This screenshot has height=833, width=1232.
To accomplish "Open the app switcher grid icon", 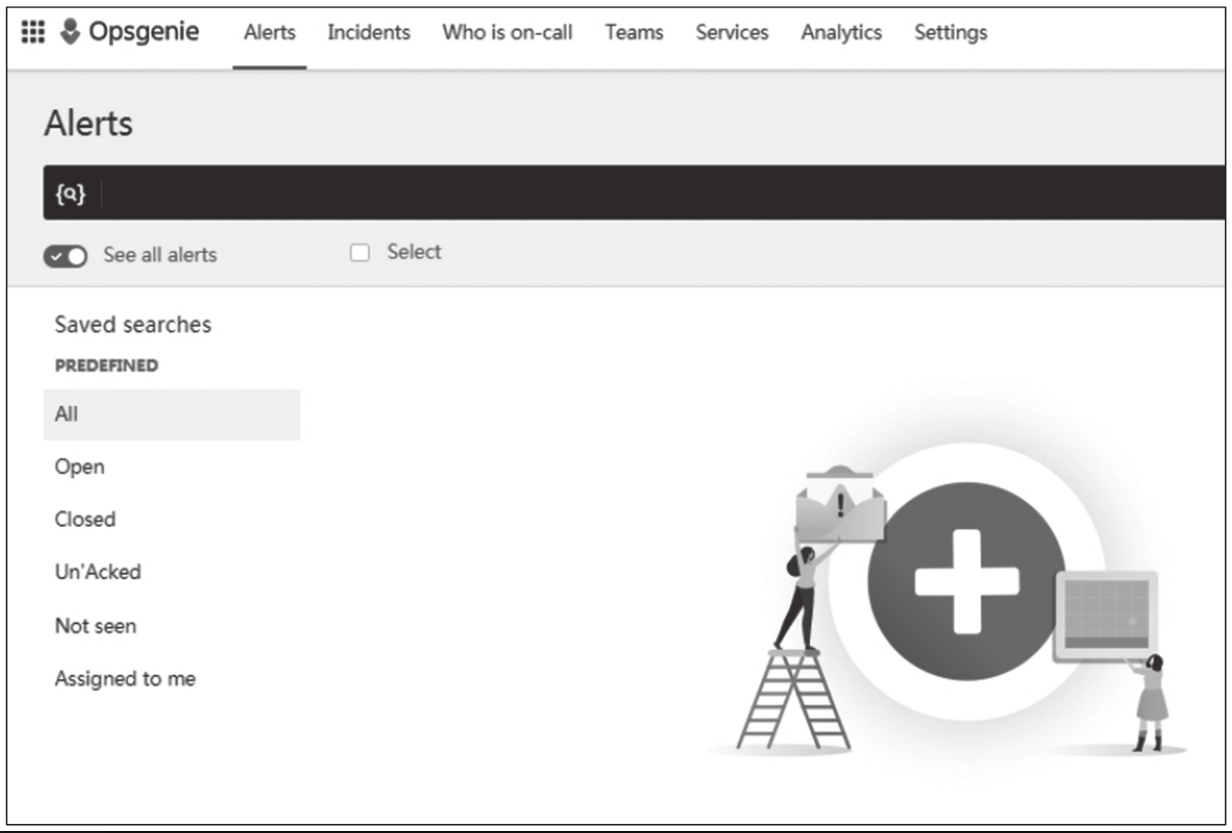I will (33, 32).
